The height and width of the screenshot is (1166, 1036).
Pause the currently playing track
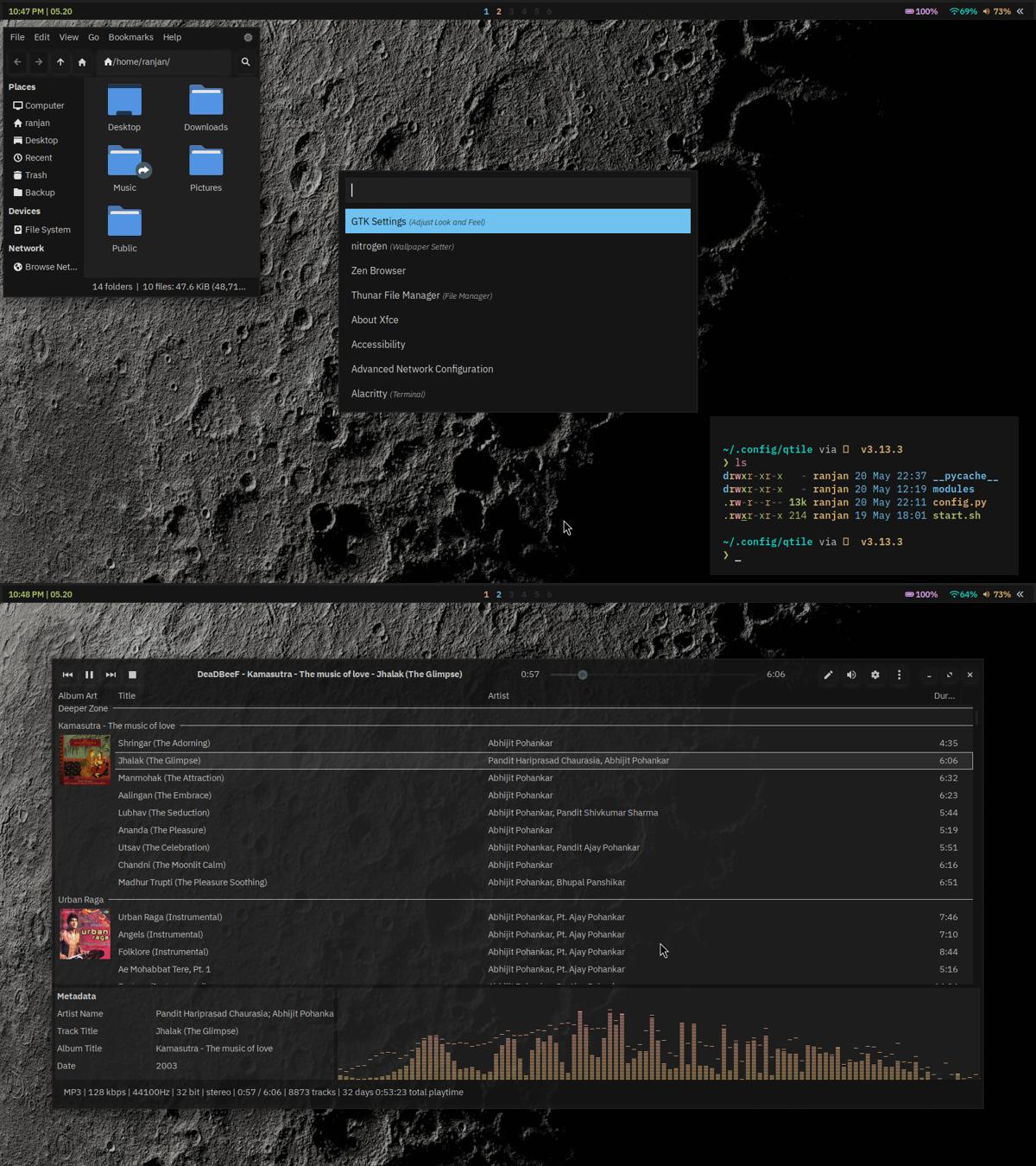click(89, 675)
